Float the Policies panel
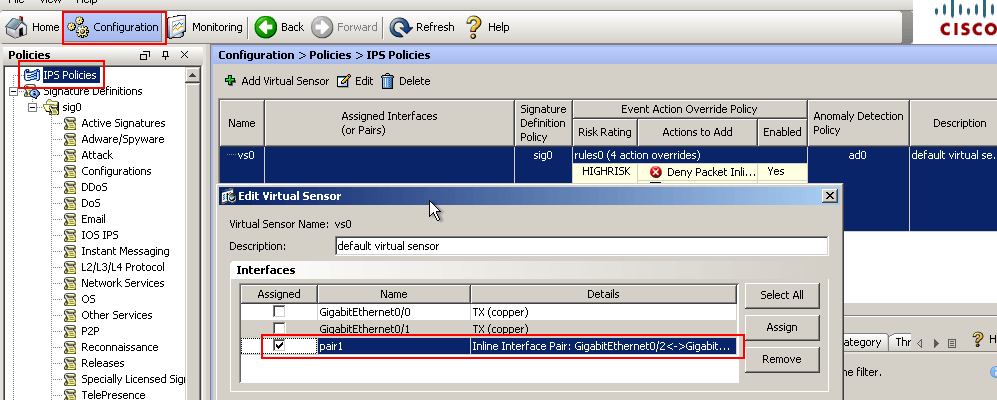 [145, 56]
